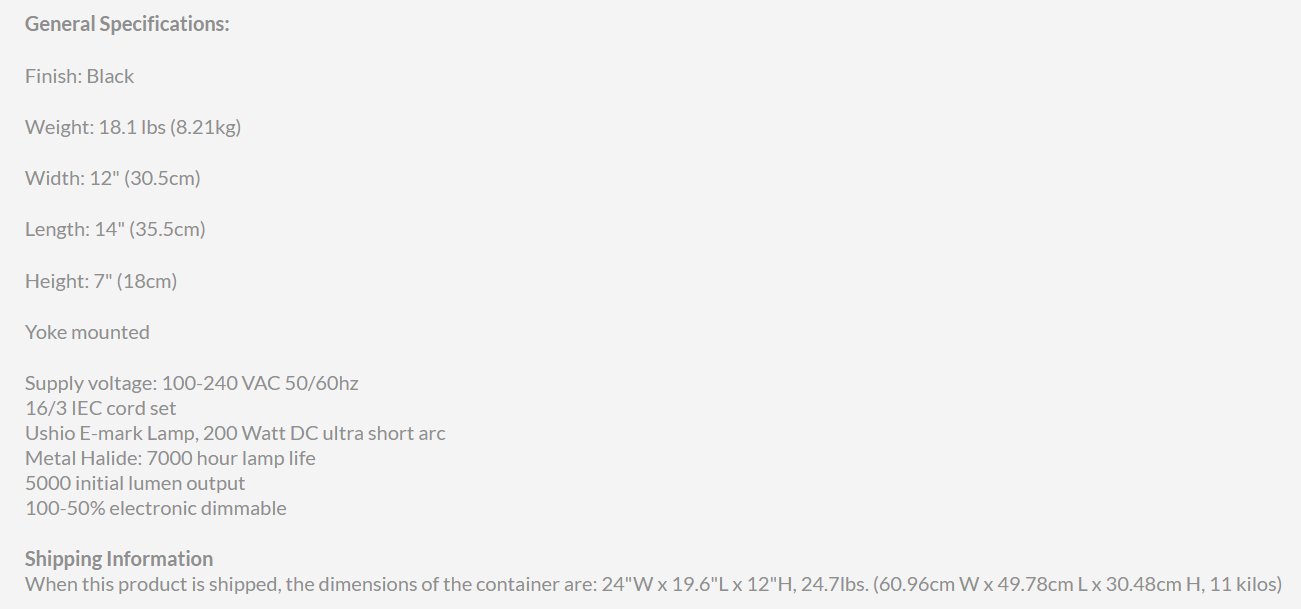Click the Length 14" (35.5cm) line

(115, 229)
